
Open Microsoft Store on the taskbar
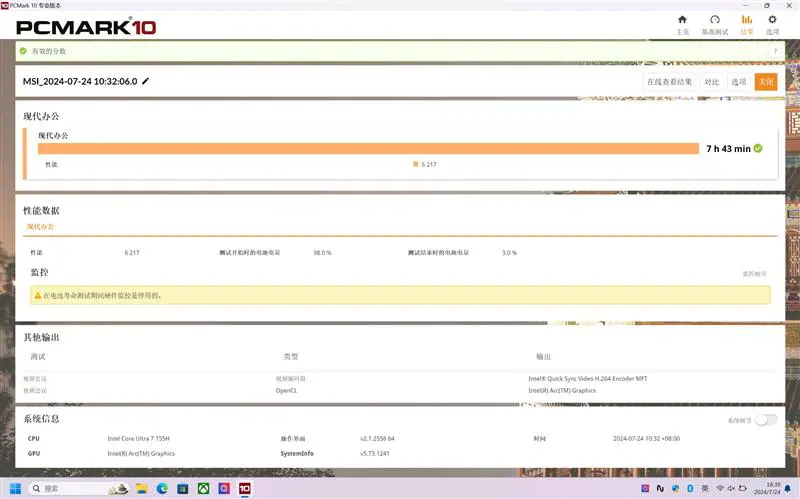pyautogui.click(x=183, y=488)
